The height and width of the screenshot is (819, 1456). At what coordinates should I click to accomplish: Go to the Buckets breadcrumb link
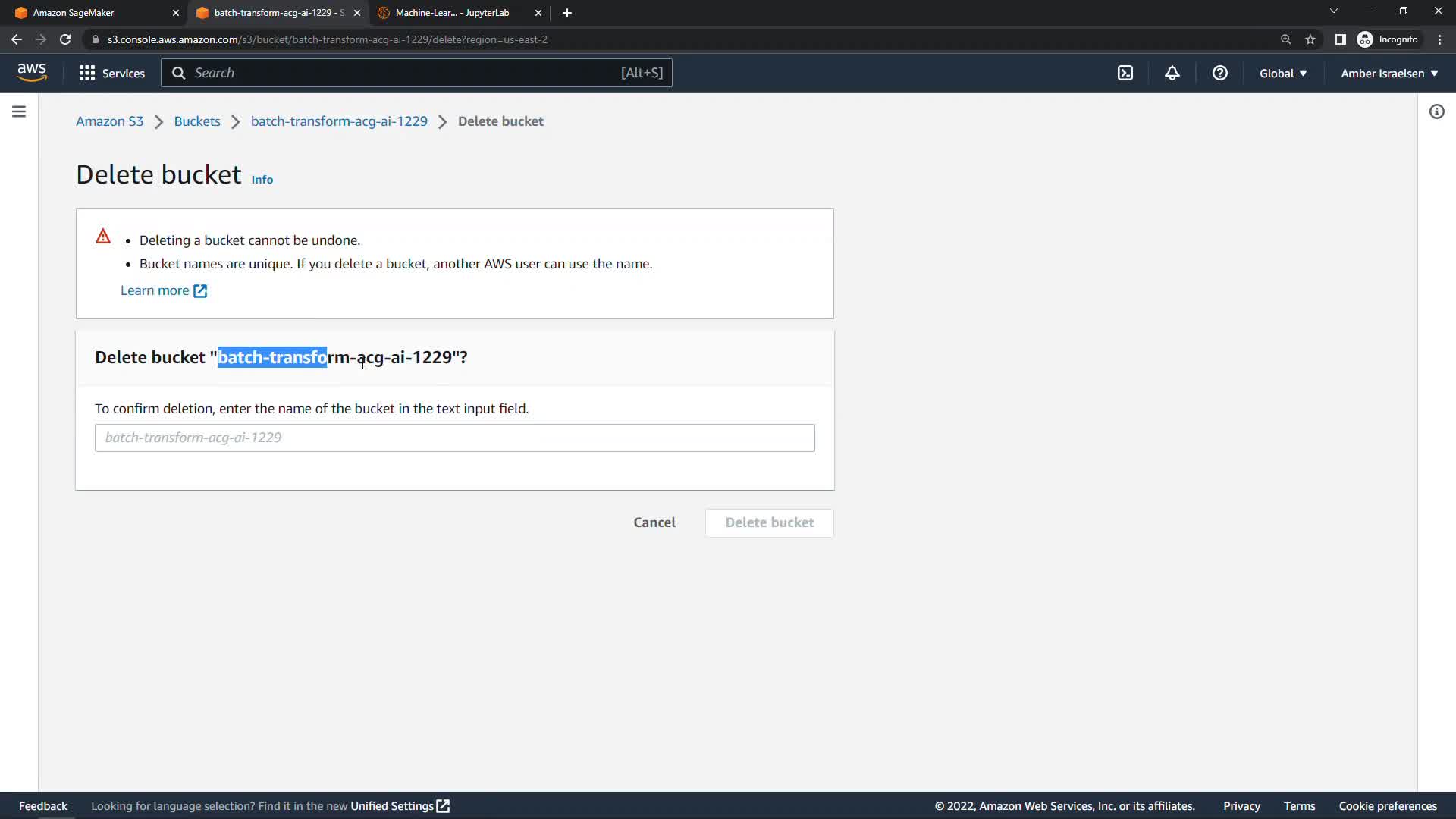(x=197, y=121)
